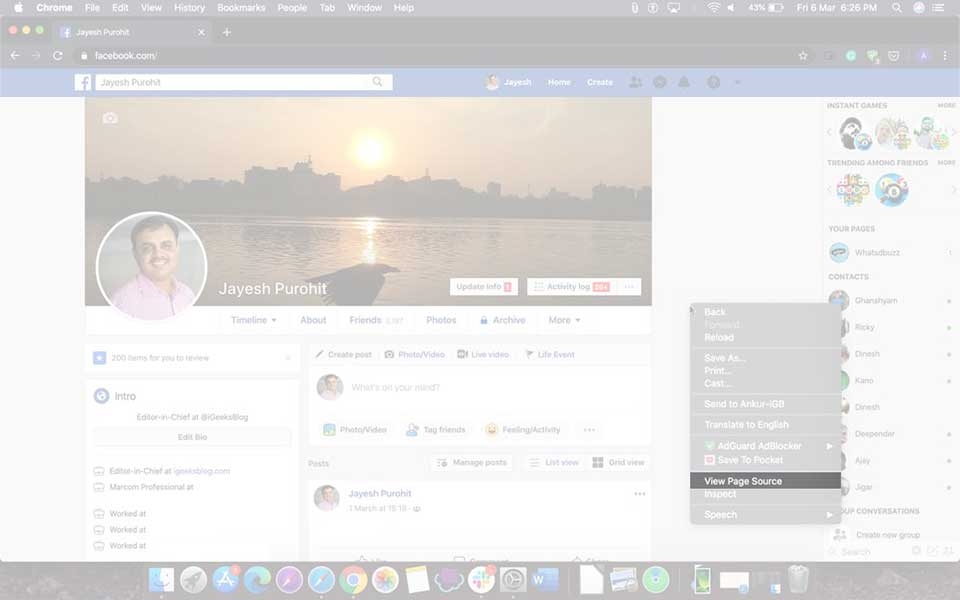Click the Jayesh Purohit profile picture

(x=152, y=266)
